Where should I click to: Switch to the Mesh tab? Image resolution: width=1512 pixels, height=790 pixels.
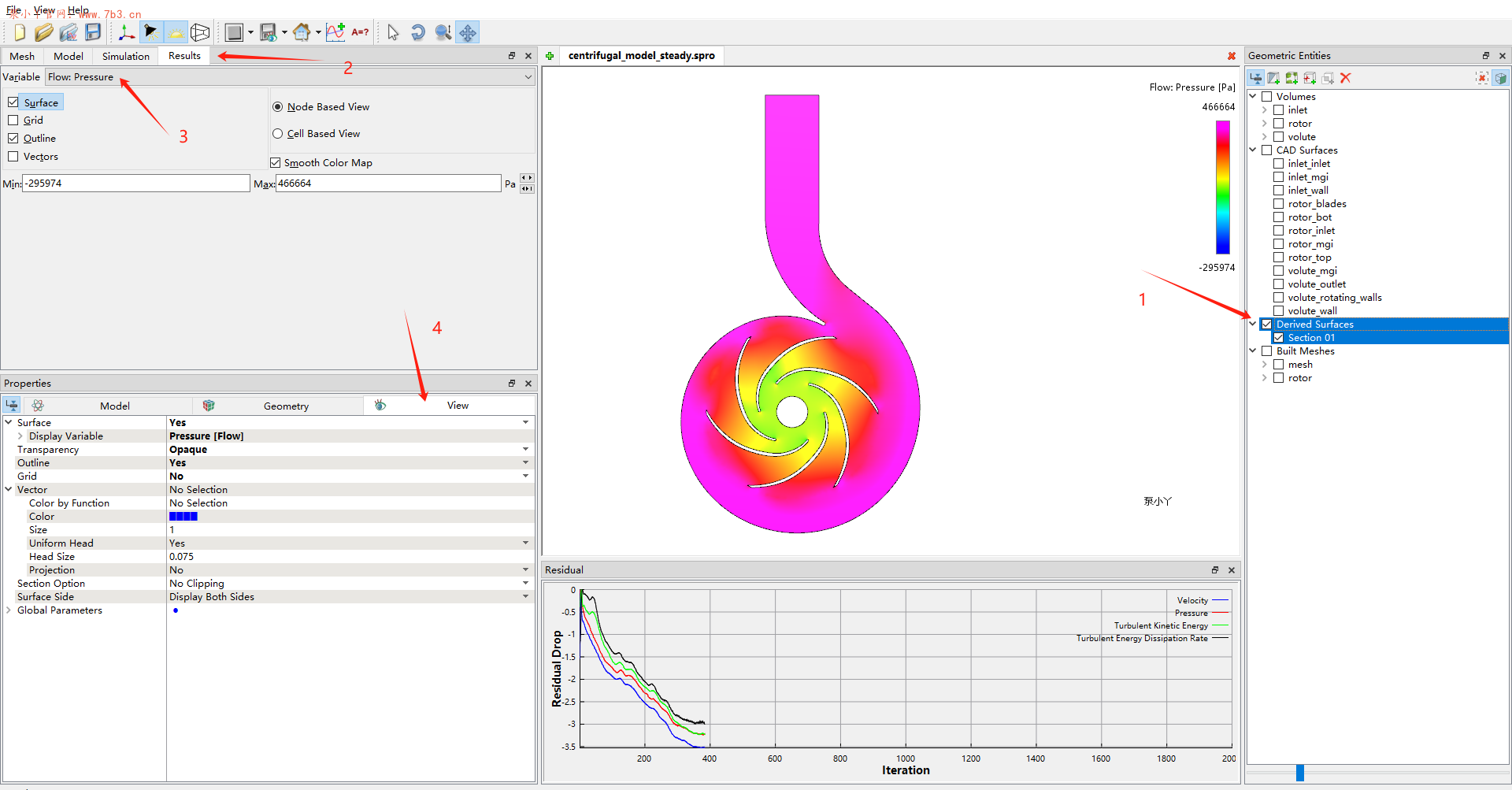click(22, 56)
